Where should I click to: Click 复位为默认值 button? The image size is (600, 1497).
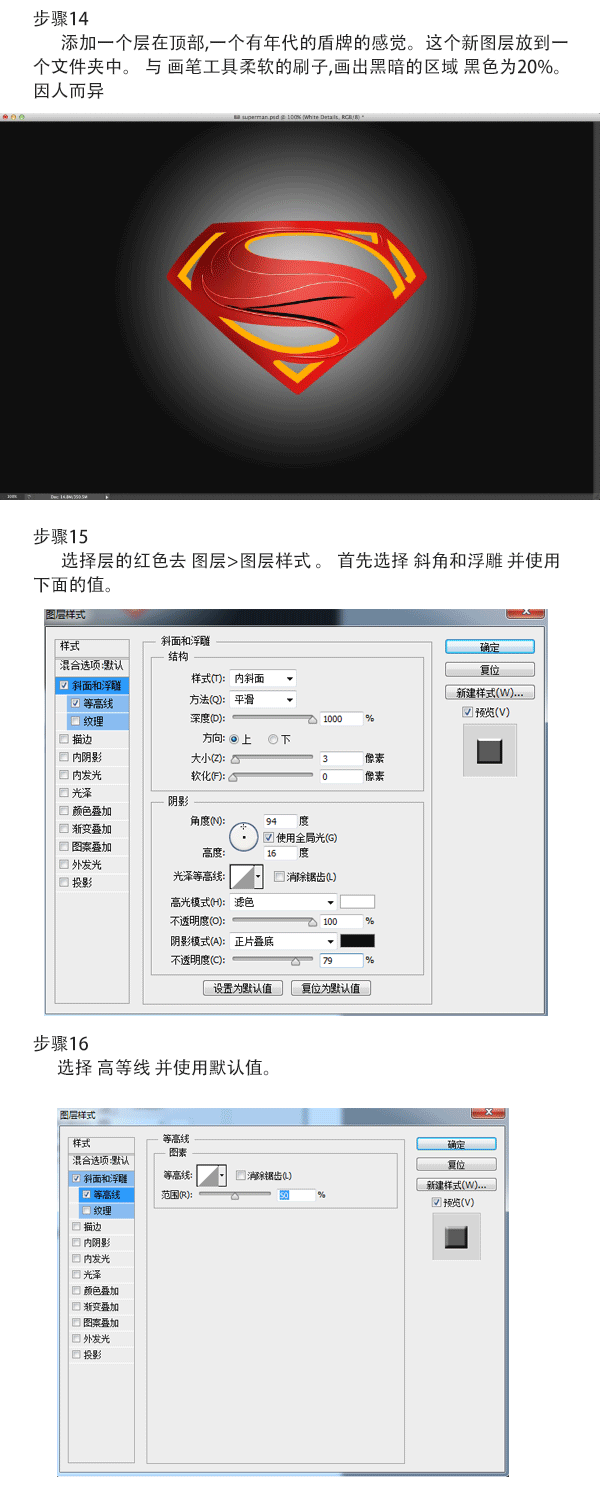[332, 988]
